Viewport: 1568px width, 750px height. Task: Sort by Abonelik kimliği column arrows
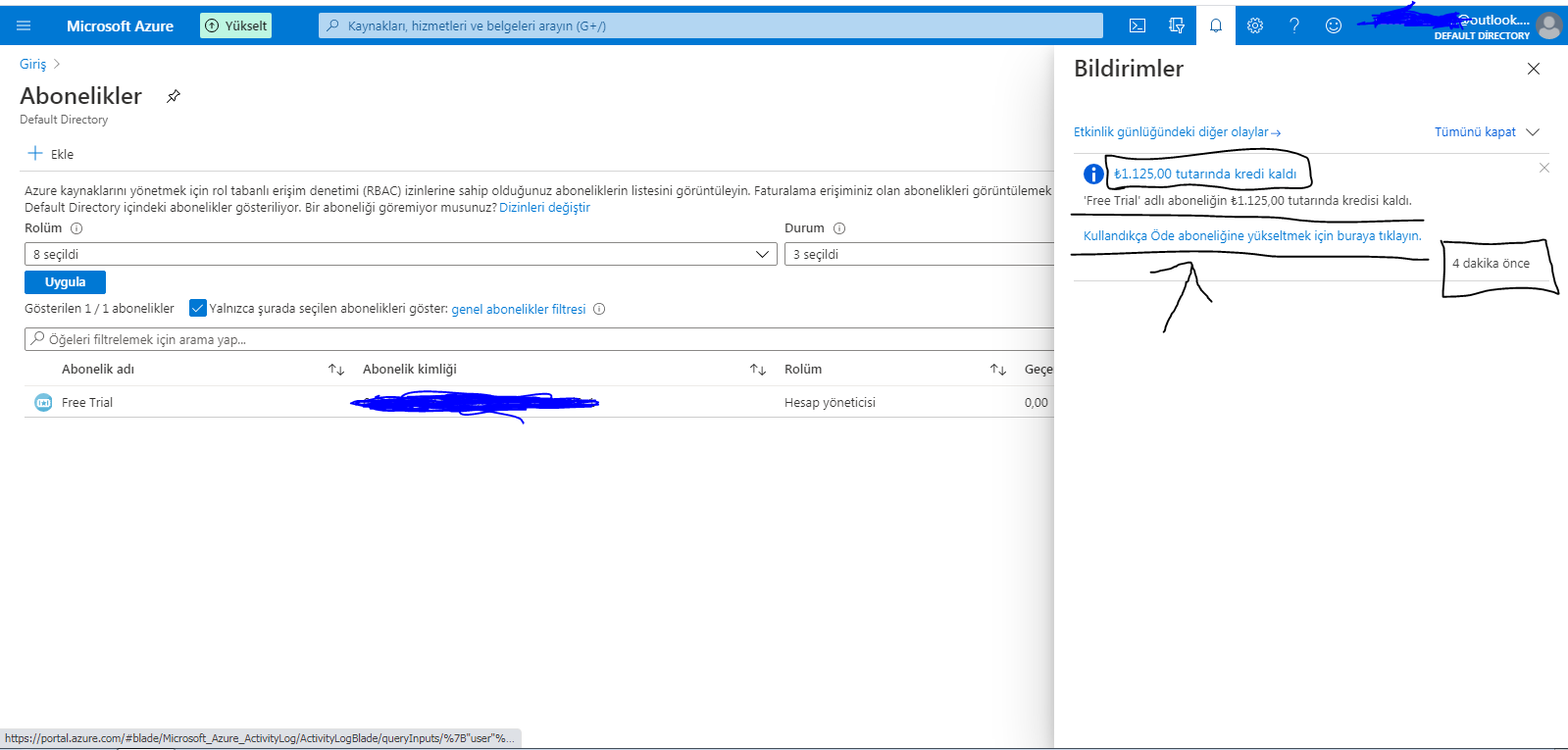tap(758, 370)
